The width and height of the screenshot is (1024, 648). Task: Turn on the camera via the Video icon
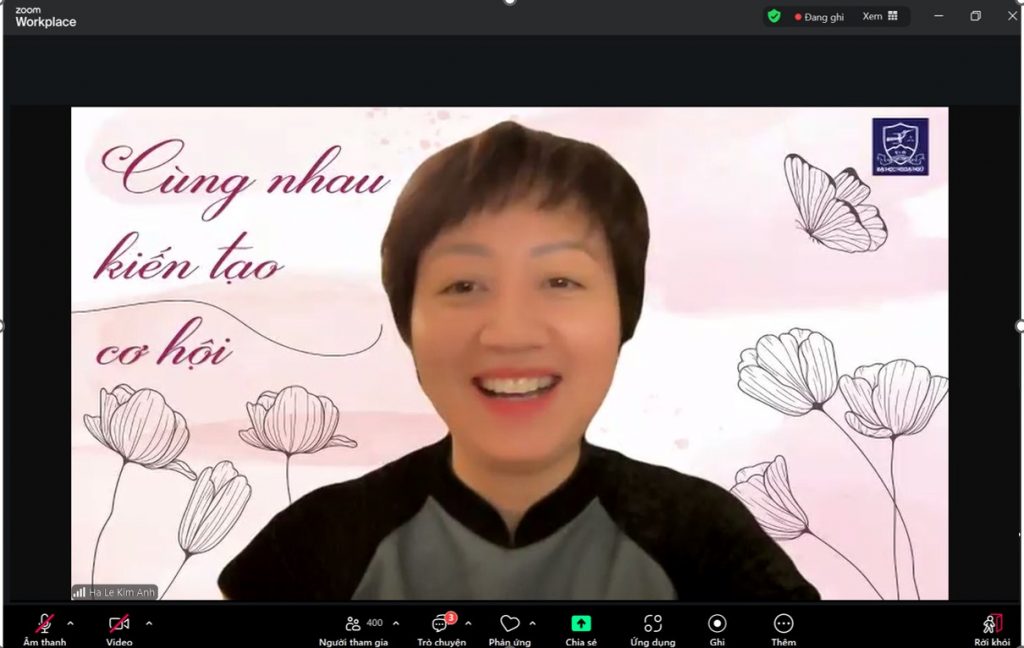click(x=119, y=624)
